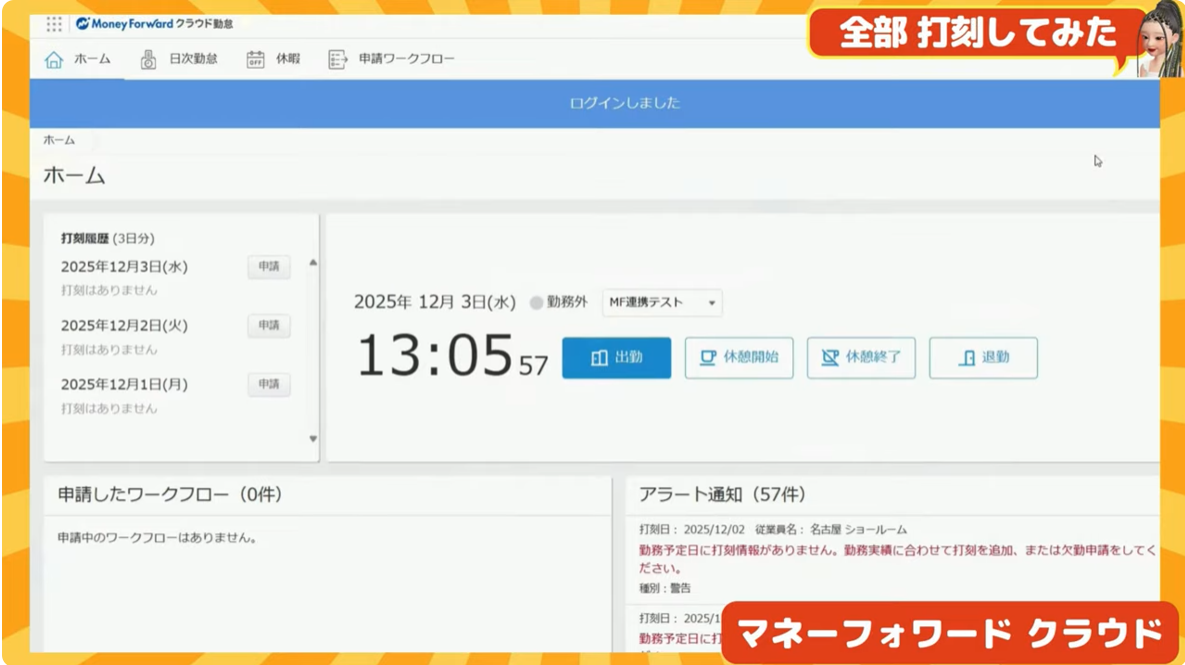Screen dimensions: 1185x665
Task: Click 申請 for 2025年12月1日(月)
Action: pyautogui.click(x=269, y=385)
